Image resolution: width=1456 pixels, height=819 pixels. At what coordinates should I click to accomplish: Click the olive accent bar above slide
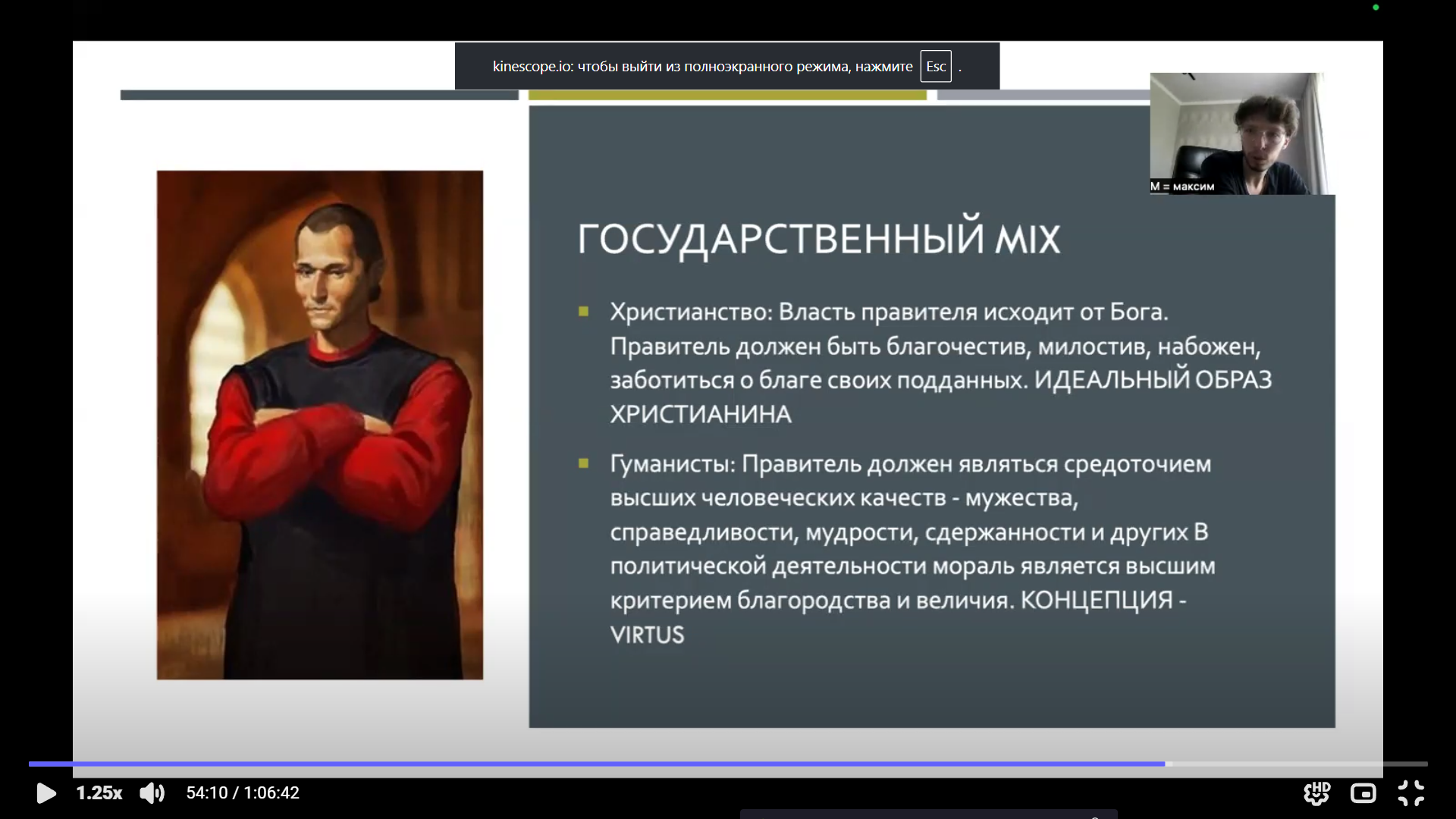click(x=726, y=96)
